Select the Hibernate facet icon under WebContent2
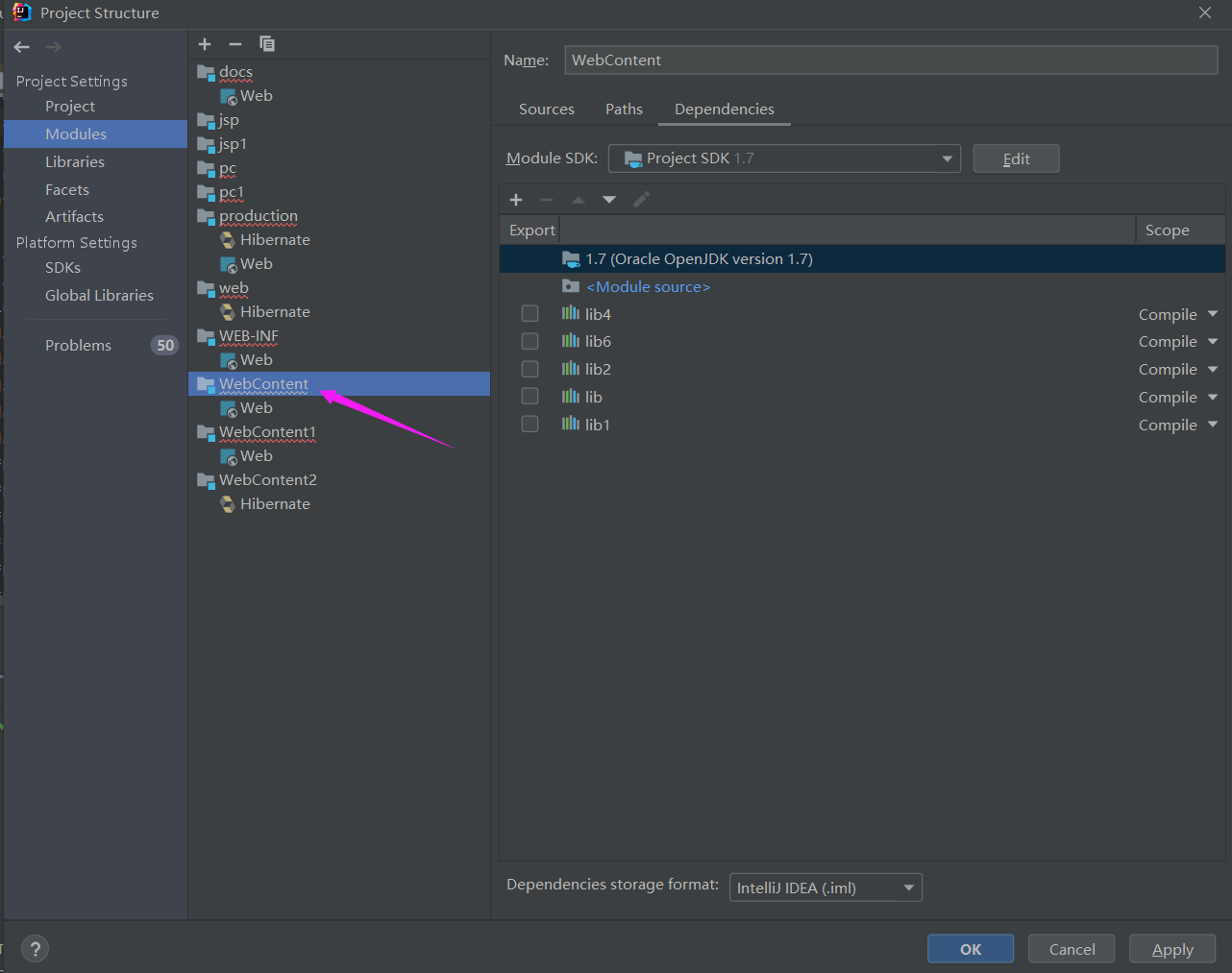Screen dimensions: 1232x973 point(228,504)
